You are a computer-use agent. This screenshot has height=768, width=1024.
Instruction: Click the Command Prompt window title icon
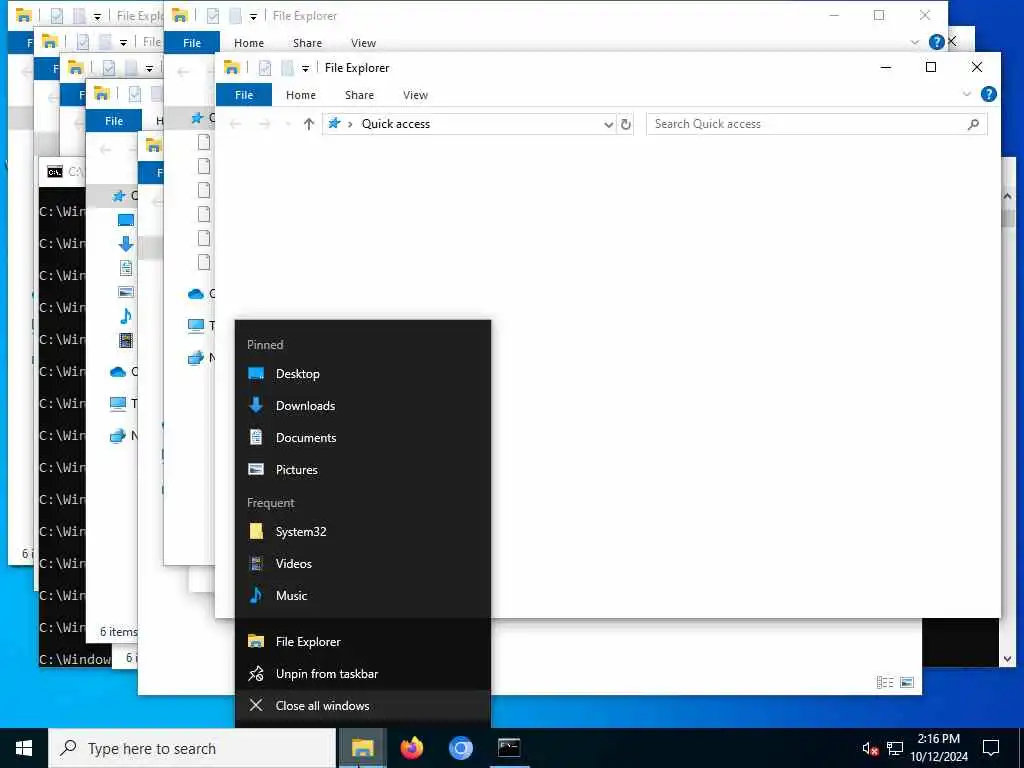click(55, 172)
